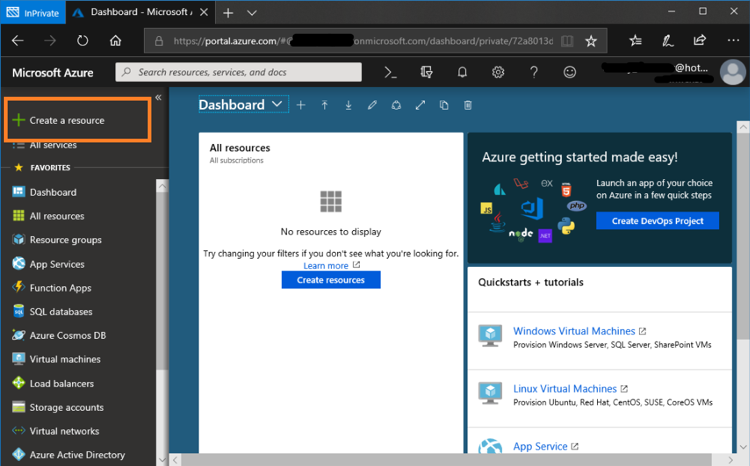The width and height of the screenshot is (750, 466).
Task: Open a new browser tab
Action: (228, 13)
